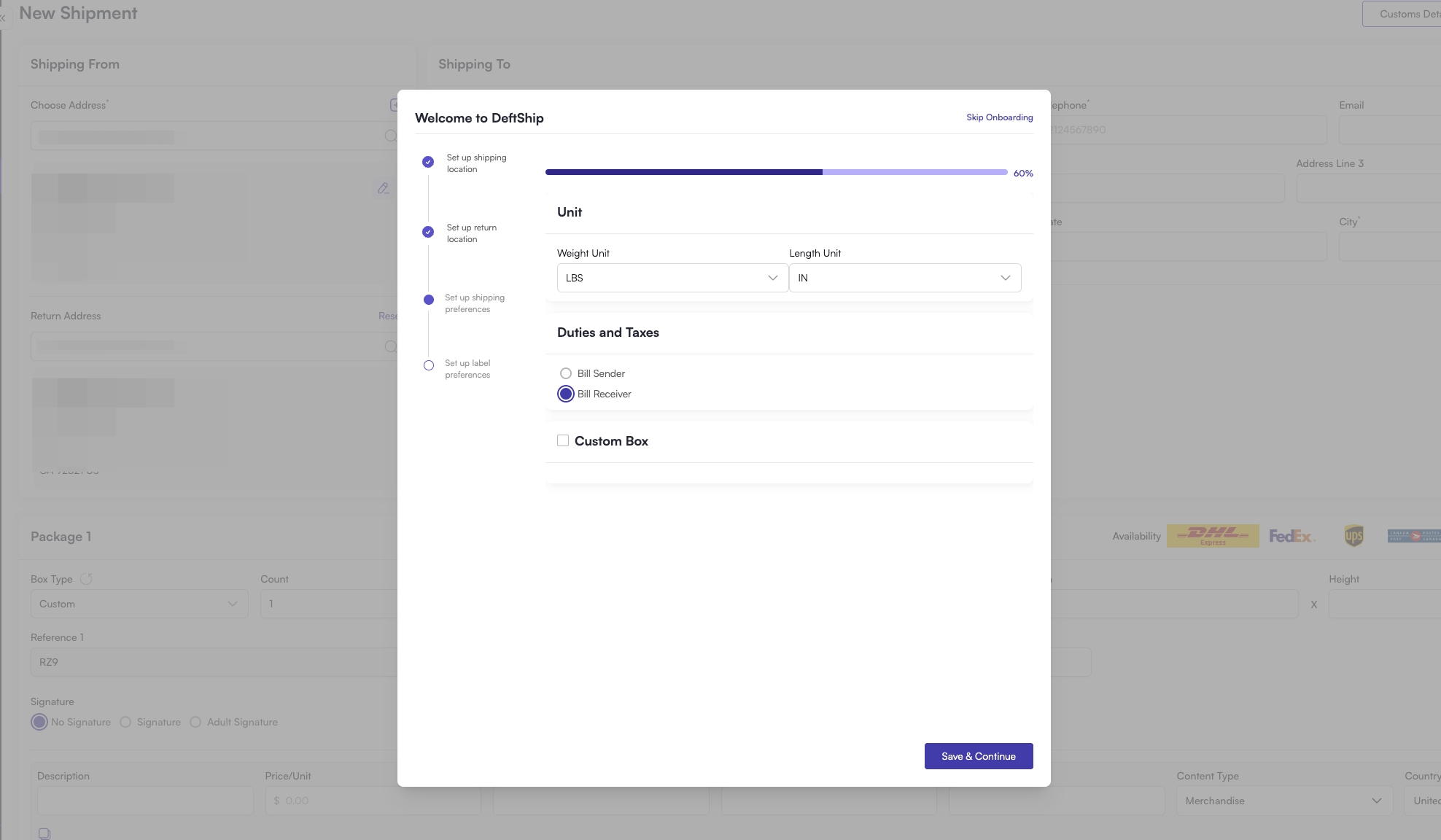Click the 'Availability' label
This screenshot has height=840, width=1441.
[x=1136, y=536]
